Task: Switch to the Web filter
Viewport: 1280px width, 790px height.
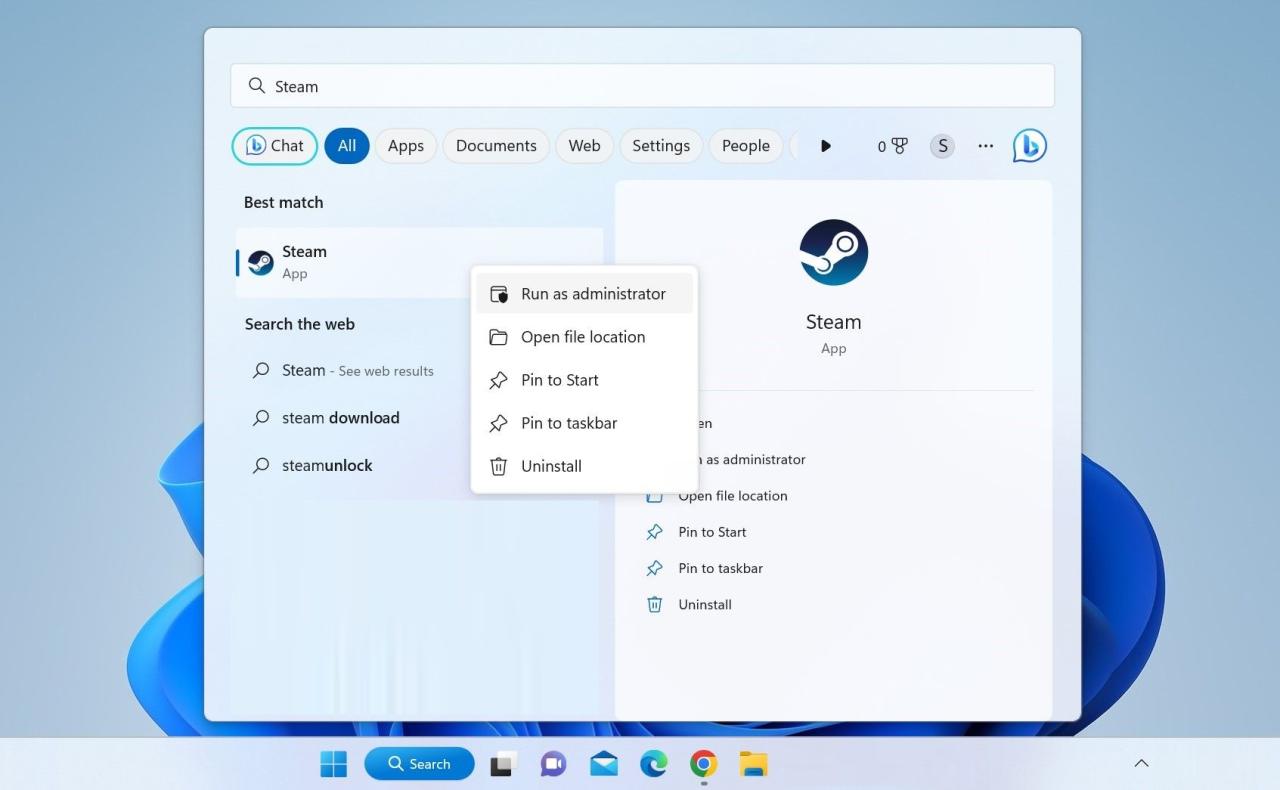Action: (585, 146)
